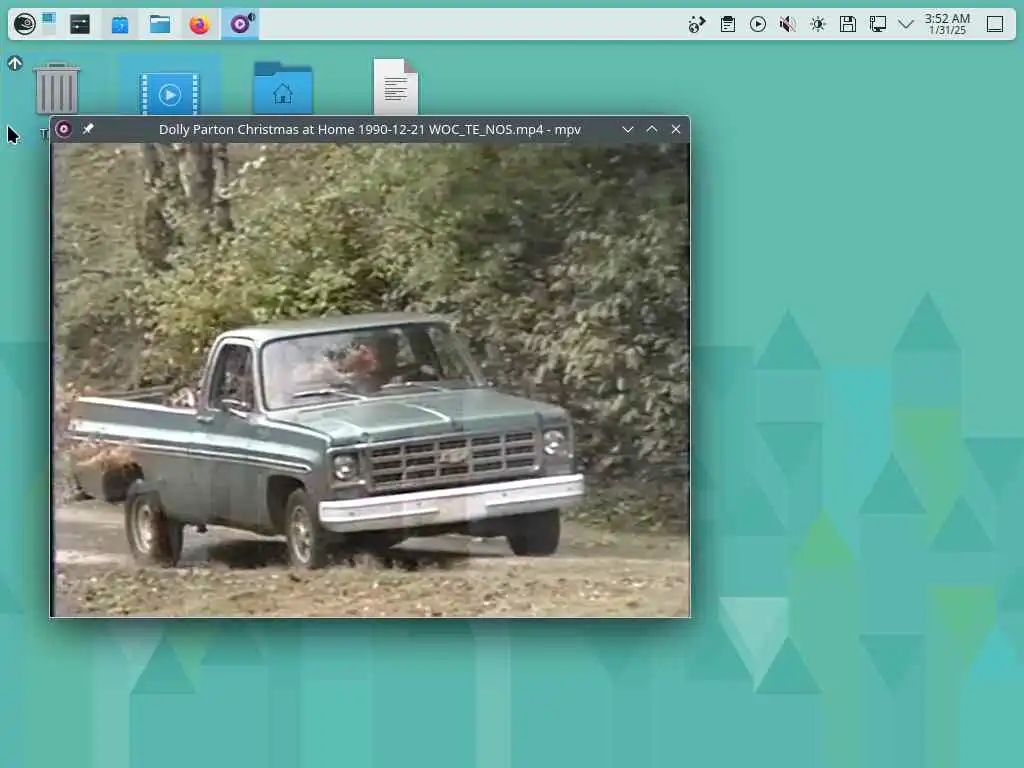The image size is (1024, 768).
Task: Open the floppy disk devices tray icon
Action: click(x=848, y=25)
